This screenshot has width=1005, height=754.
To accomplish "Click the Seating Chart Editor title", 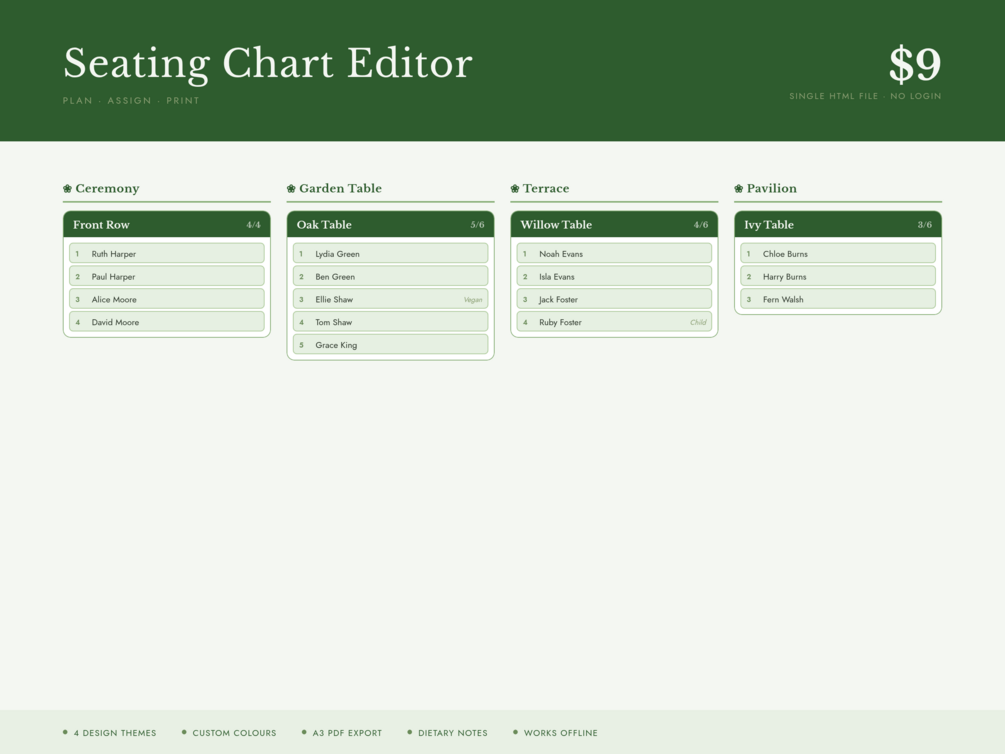I will pos(268,63).
